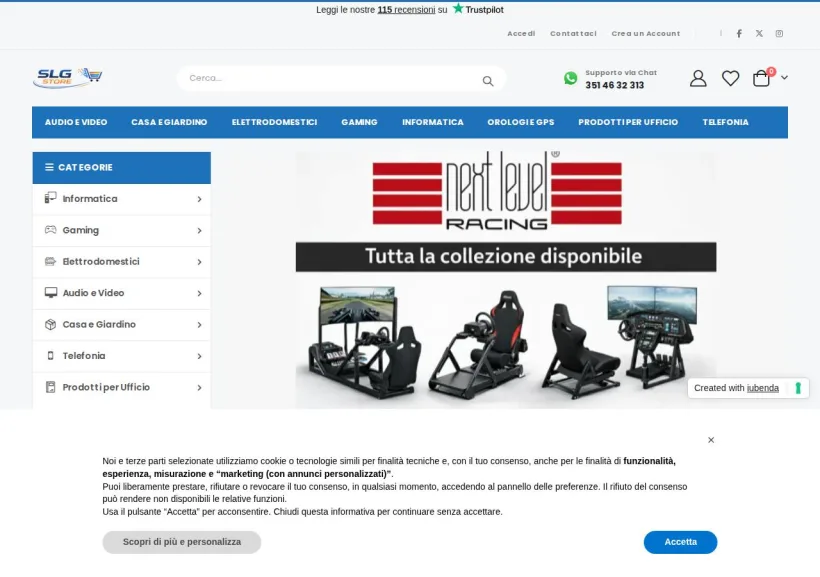The height and width of the screenshot is (577, 820).
Task: Open OROLOGI E GPS nav menu
Action: click(520, 122)
